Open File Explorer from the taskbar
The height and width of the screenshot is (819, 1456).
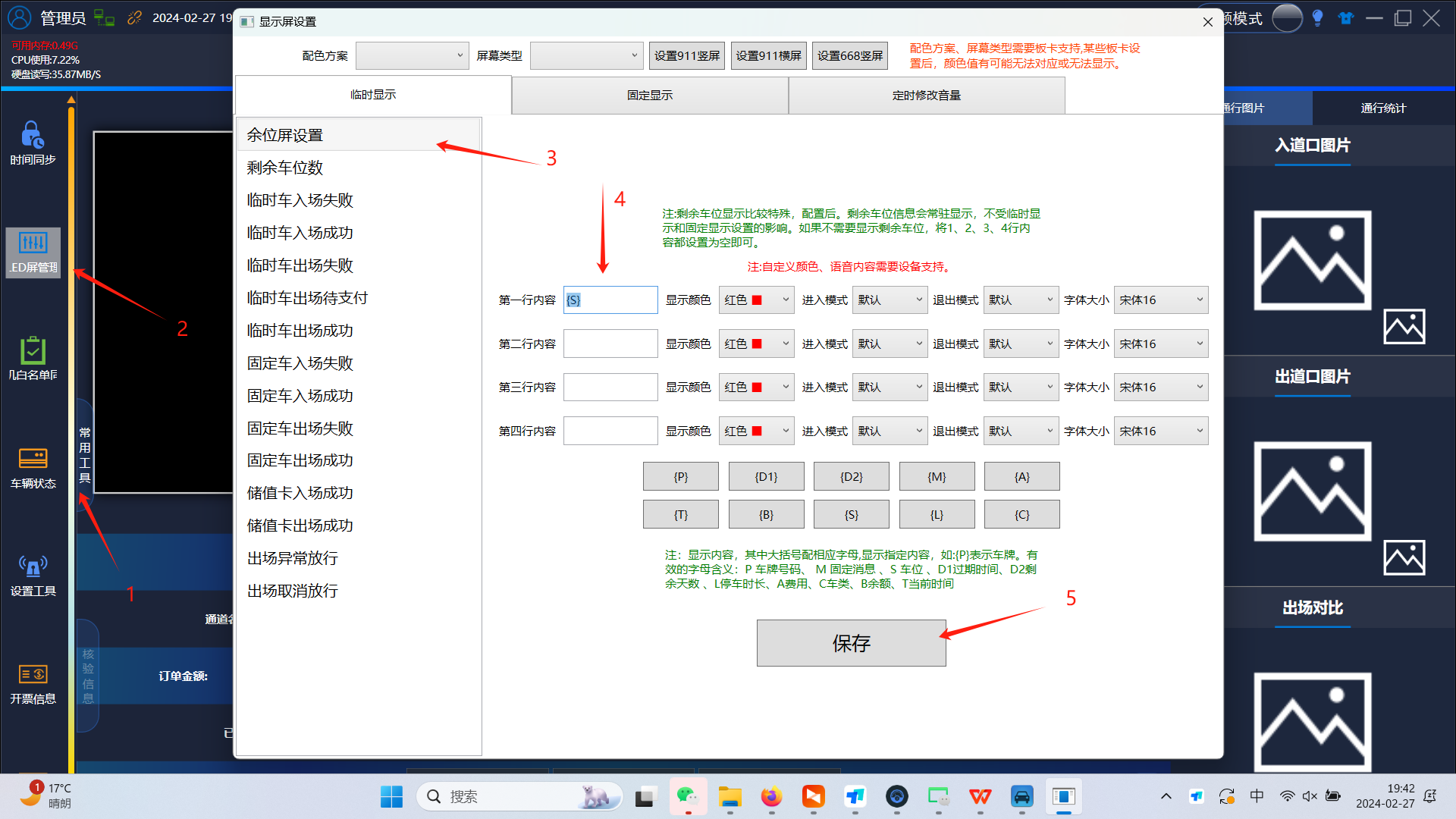pyautogui.click(x=730, y=796)
